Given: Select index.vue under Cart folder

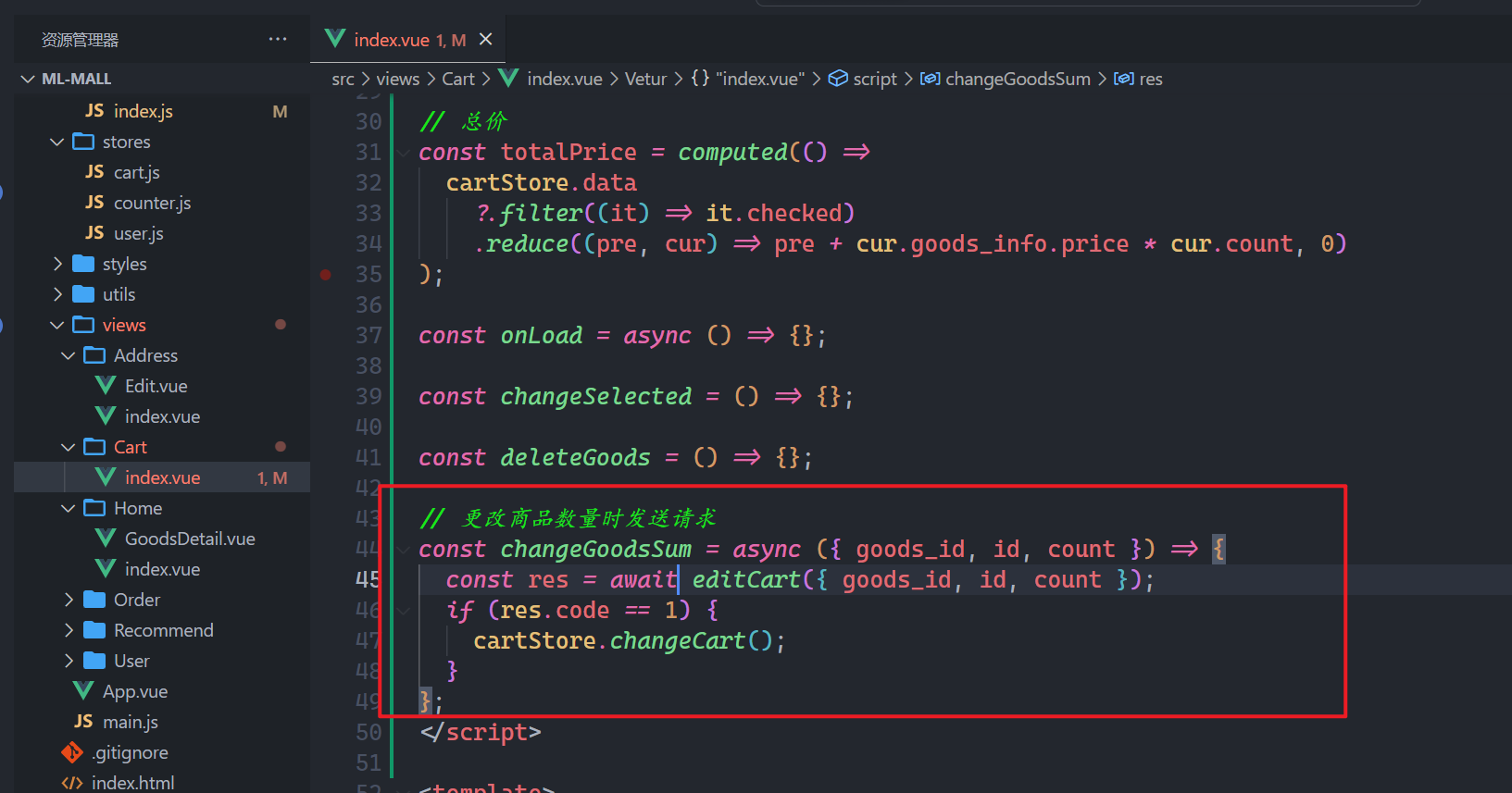Looking at the screenshot, I should (x=162, y=477).
